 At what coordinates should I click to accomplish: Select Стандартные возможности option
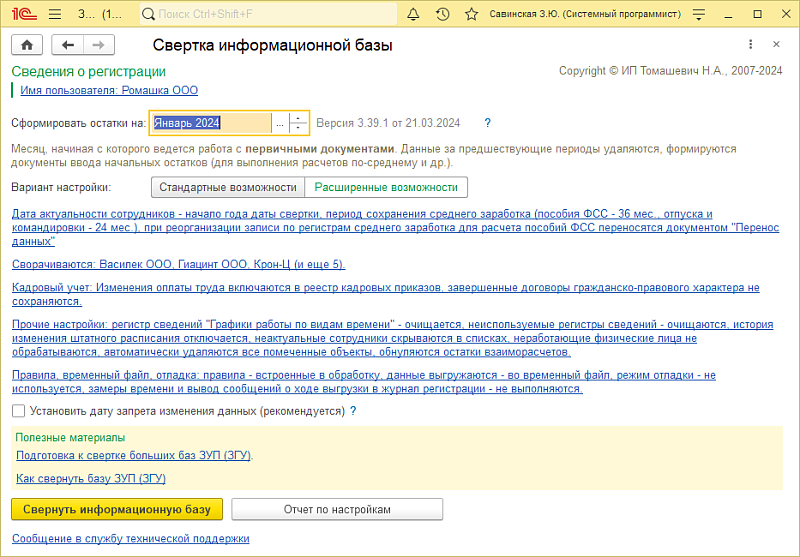click(228, 187)
